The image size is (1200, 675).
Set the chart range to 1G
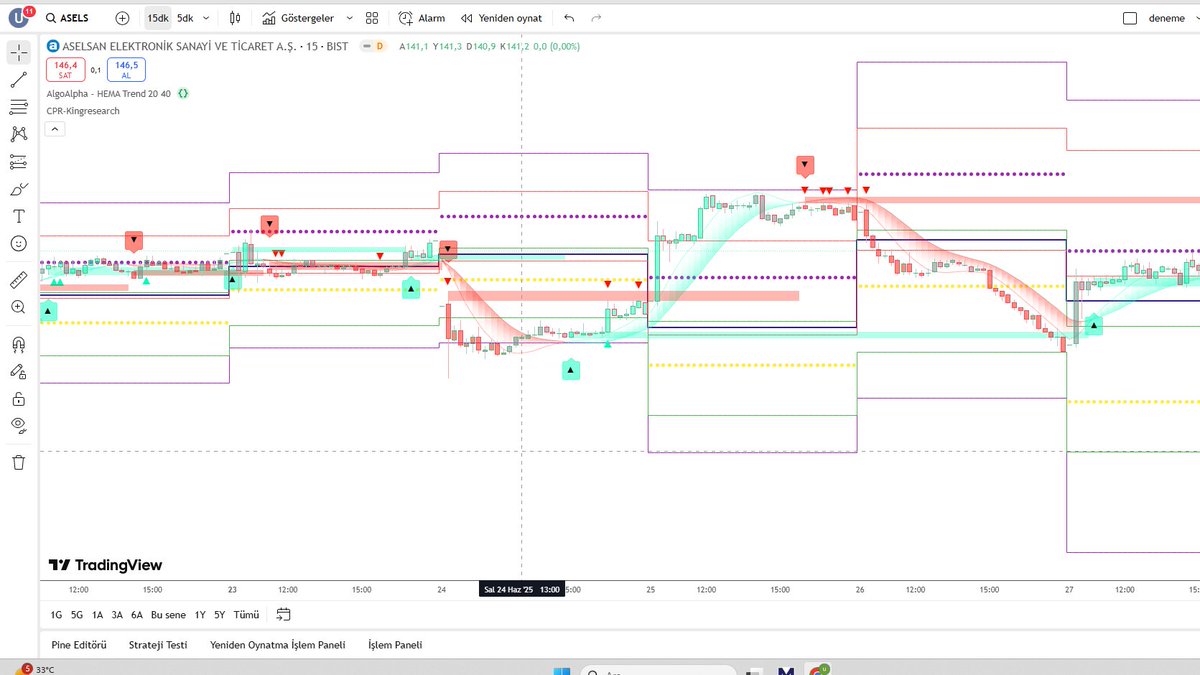(56, 615)
